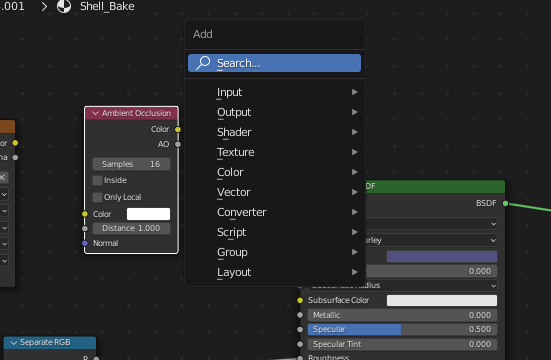Click the Ambient Occlusion Color output socket
The image size is (551, 360).
coord(178,129)
